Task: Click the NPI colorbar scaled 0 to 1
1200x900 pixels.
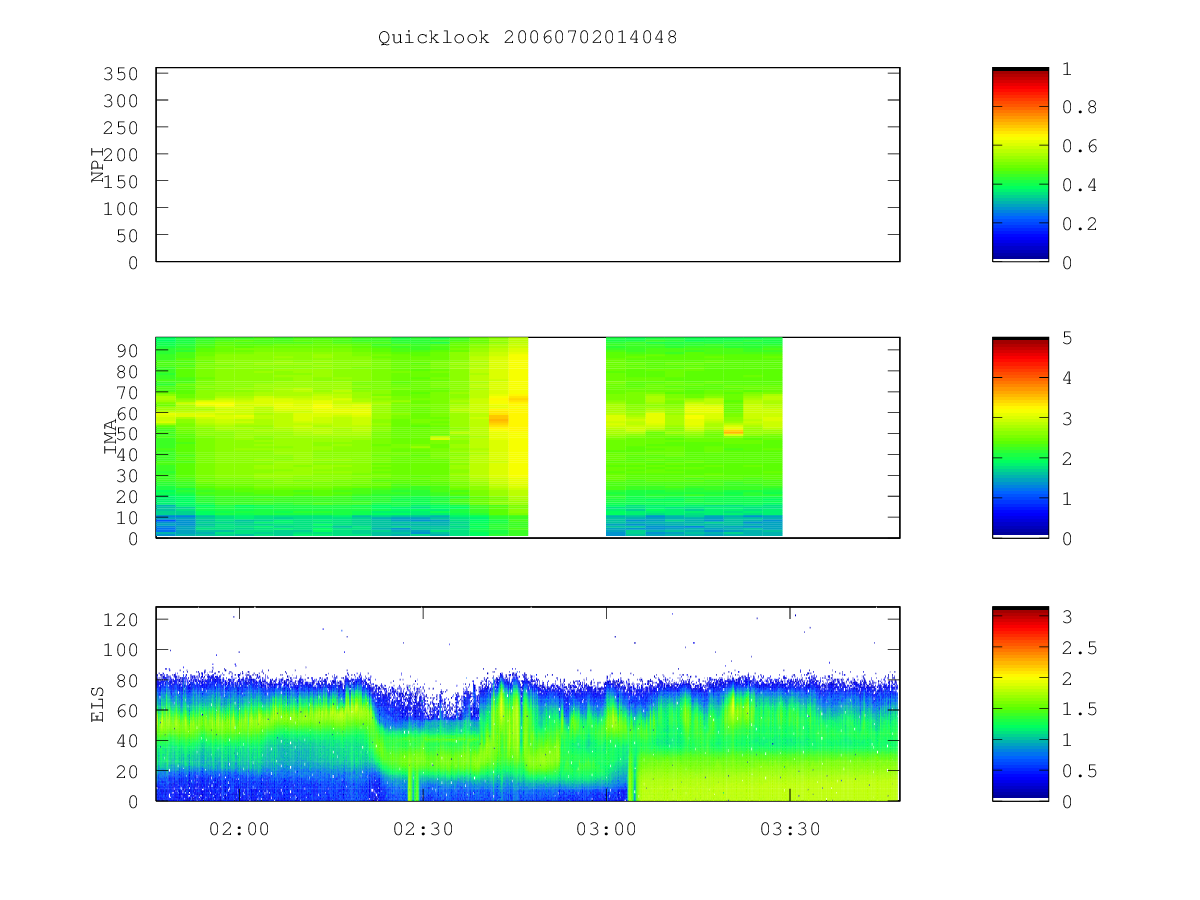Action: click(1020, 165)
